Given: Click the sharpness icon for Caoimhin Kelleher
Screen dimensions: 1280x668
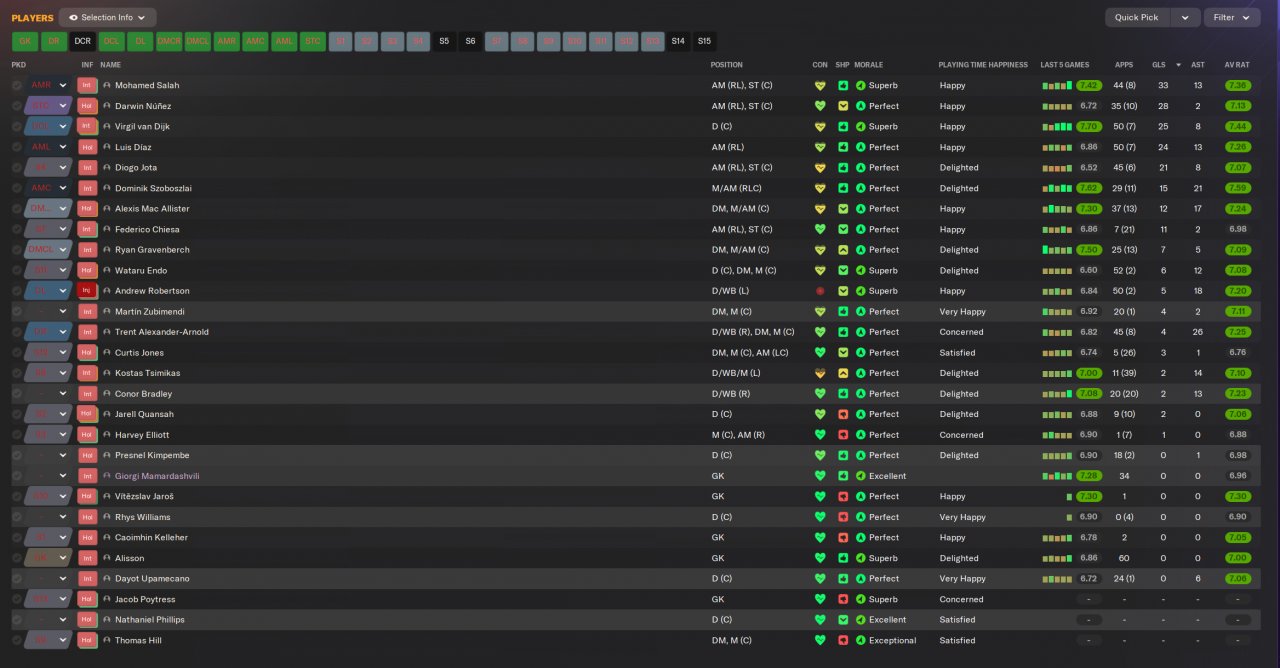Looking at the screenshot, I should [843, 538].
